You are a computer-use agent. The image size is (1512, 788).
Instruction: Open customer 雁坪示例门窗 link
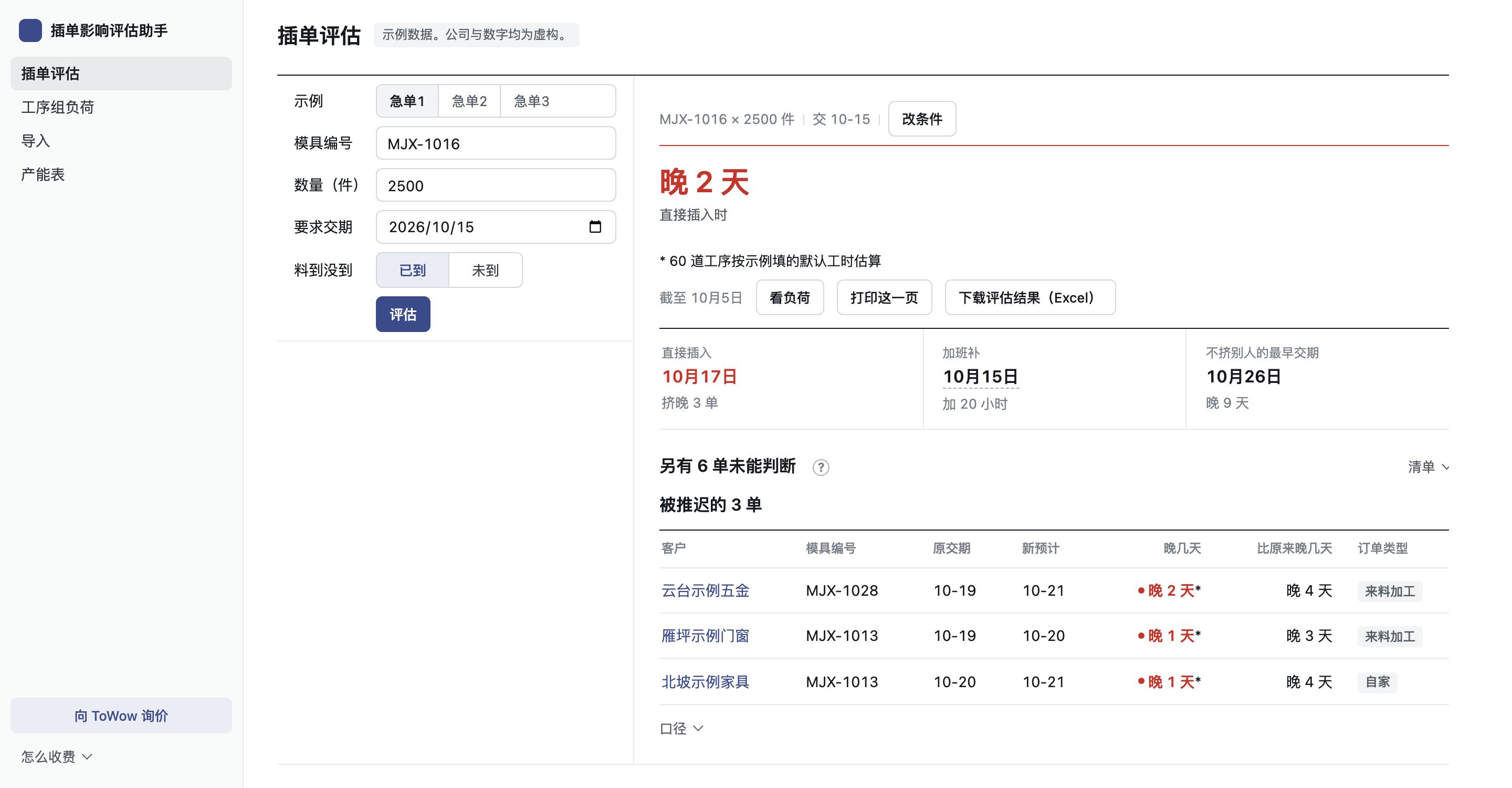[706, 636]
